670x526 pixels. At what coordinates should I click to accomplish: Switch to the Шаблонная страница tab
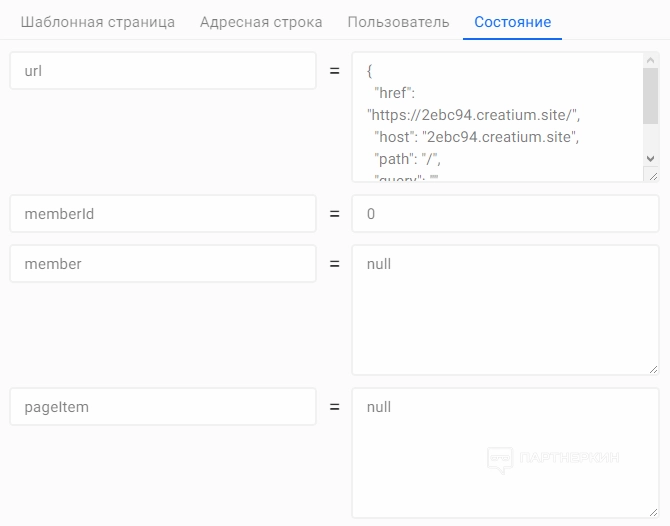point(97,22)
